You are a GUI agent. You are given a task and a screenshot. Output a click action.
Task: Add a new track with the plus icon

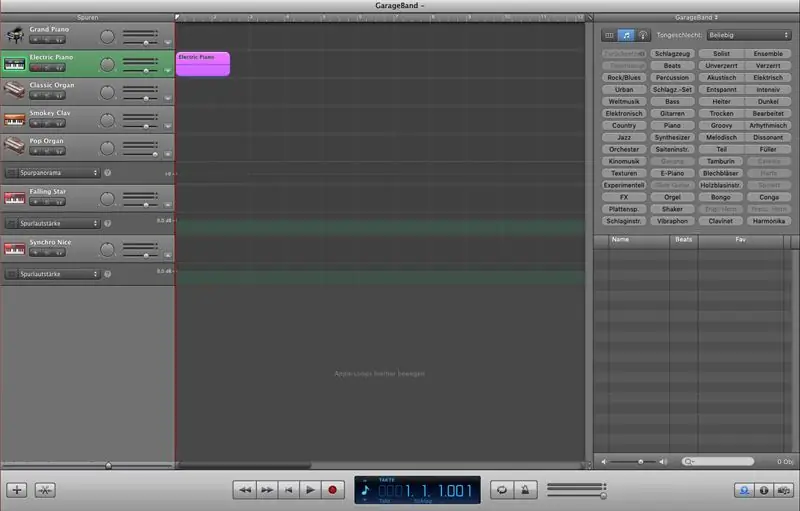(x=17, y=490)
